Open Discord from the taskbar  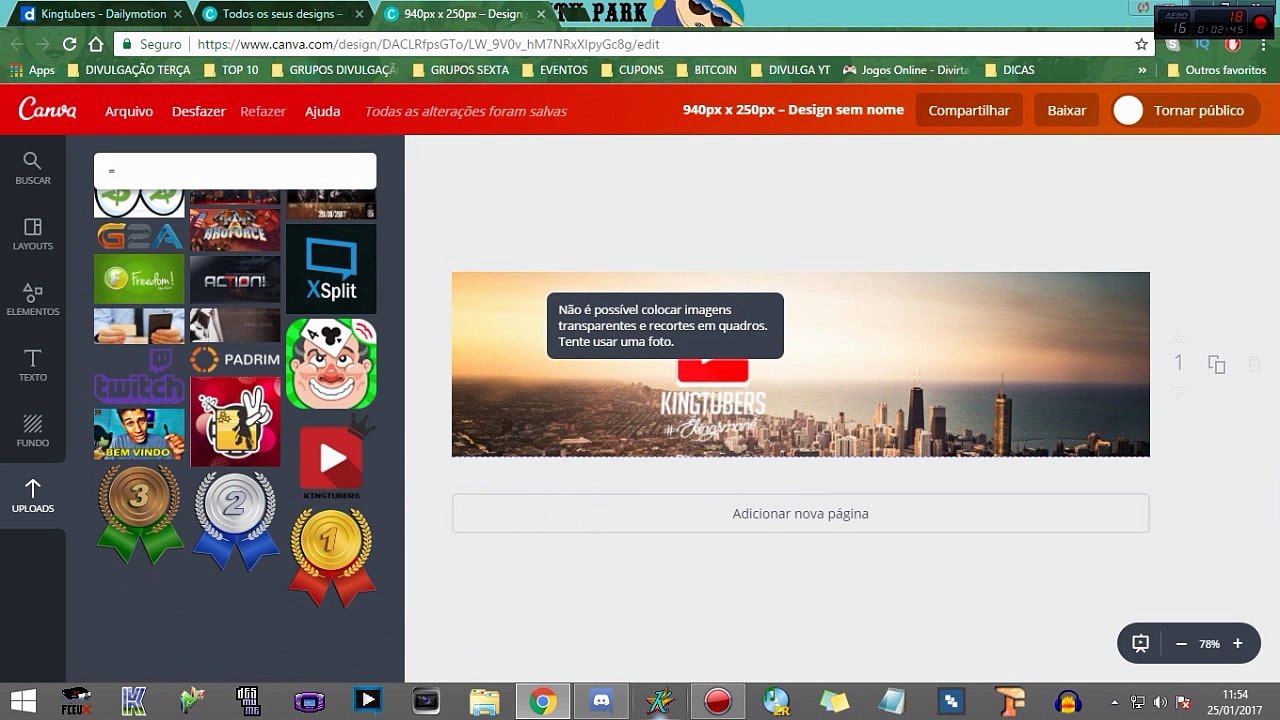coord(602,701)
